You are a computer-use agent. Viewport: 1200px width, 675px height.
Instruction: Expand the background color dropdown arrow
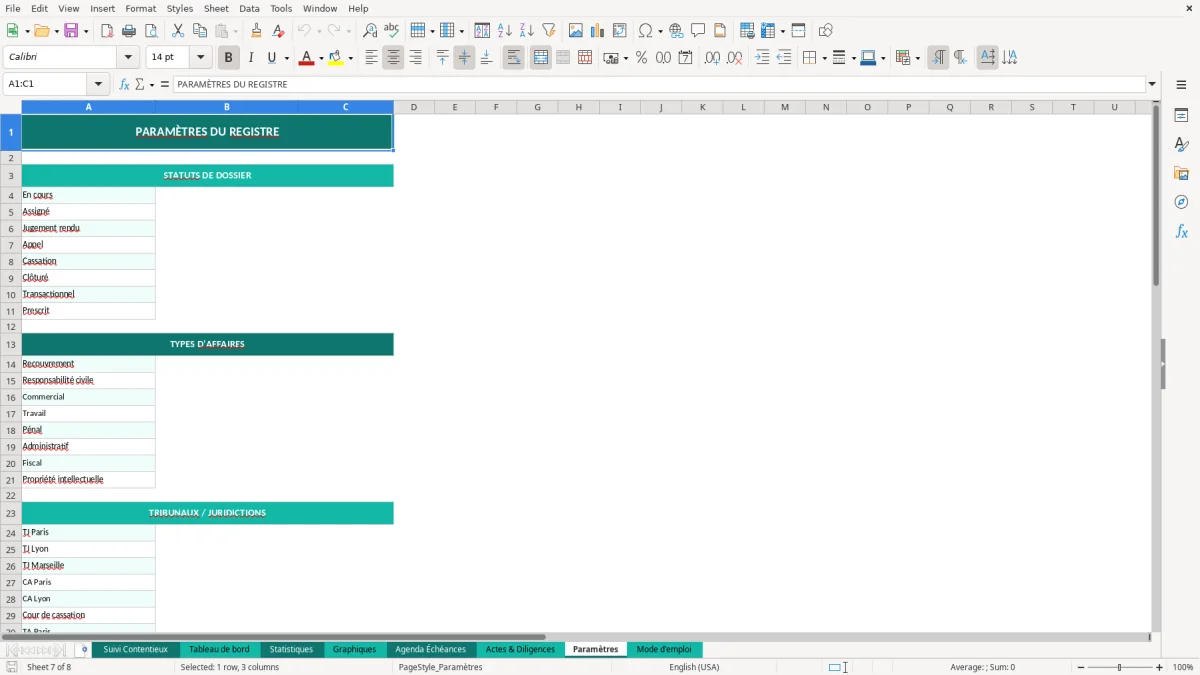pyautogui.click(x=350, y=58)
